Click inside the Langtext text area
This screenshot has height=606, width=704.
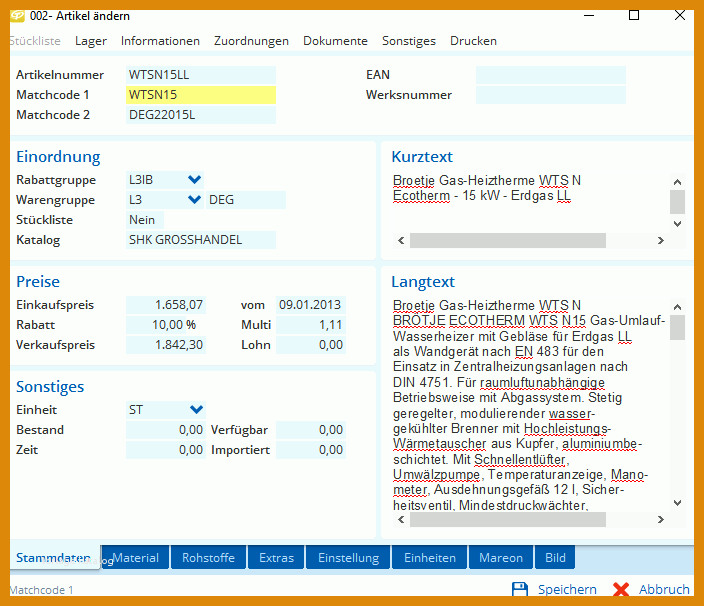530,404
